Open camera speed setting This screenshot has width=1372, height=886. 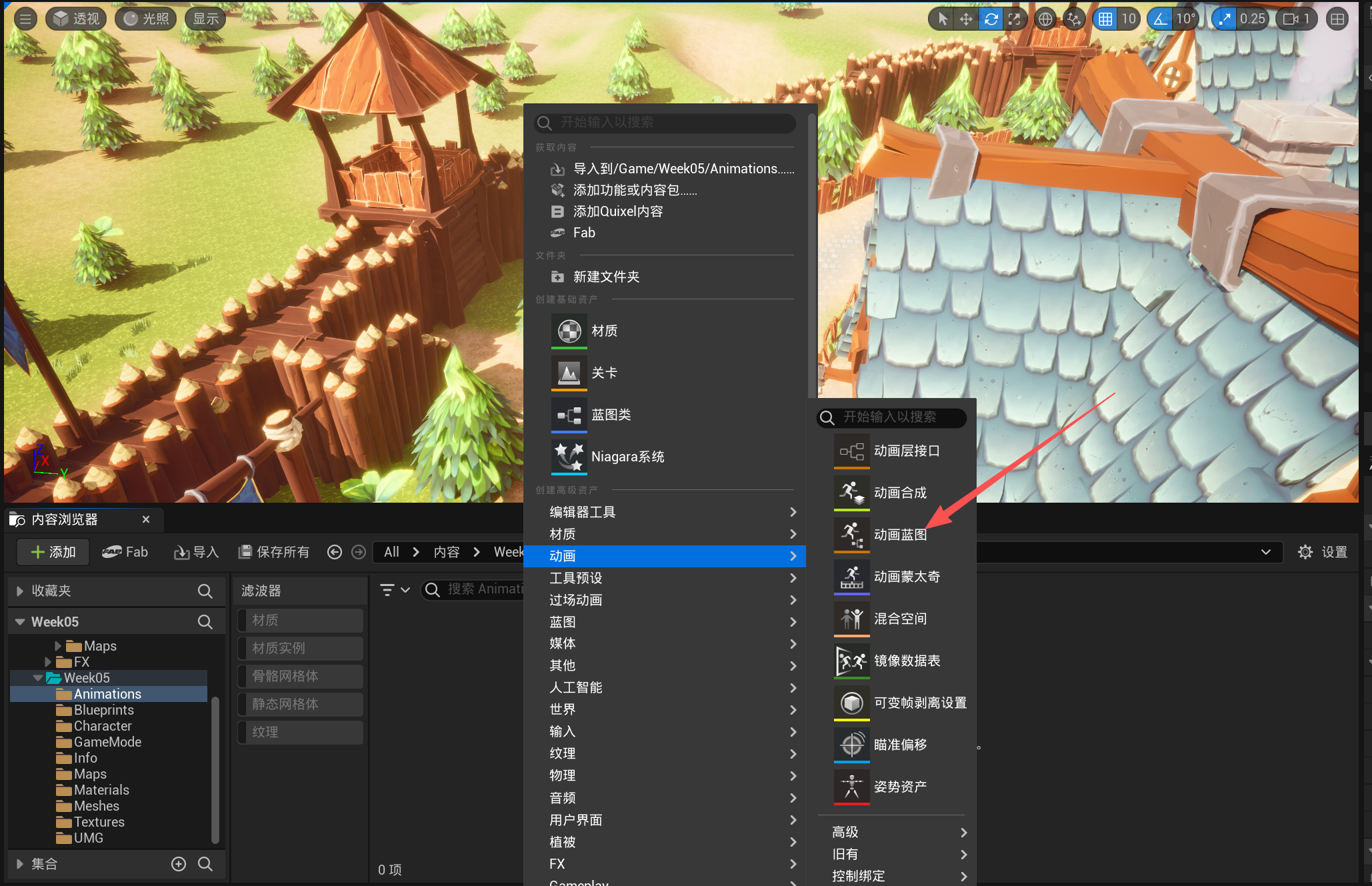tap(1297, 19)
